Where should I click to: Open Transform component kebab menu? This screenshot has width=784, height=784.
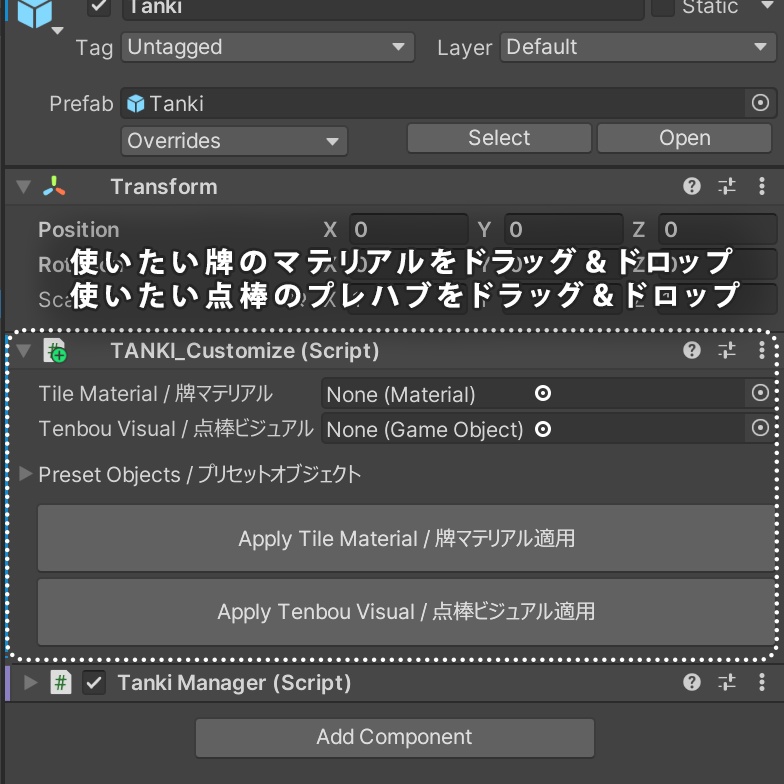(x=762, y=187)
